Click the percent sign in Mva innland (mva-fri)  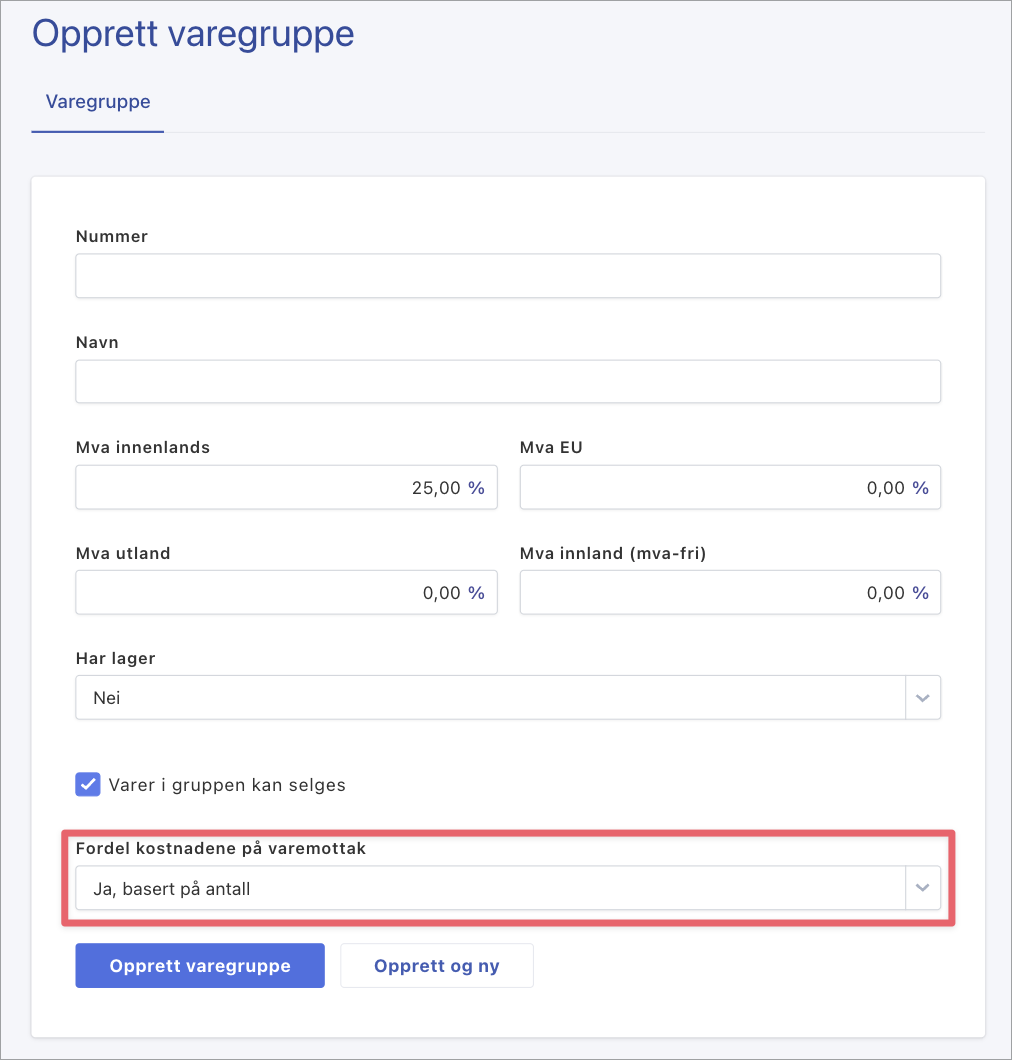coord(920,593)
